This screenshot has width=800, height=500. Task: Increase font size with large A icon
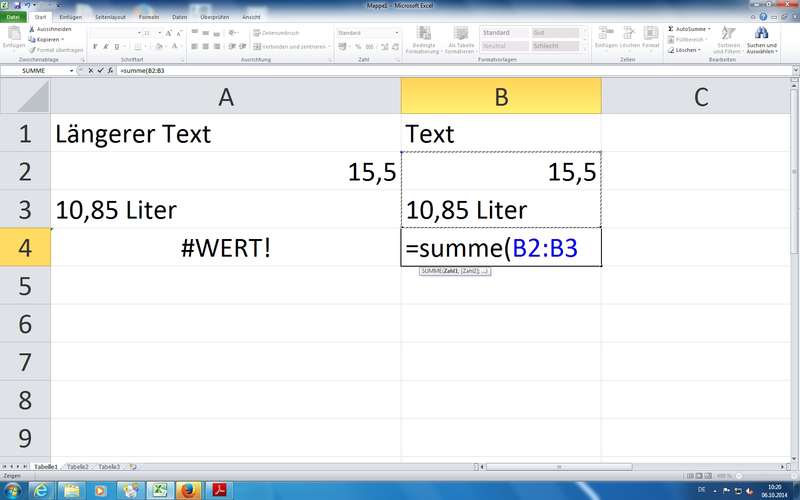168,33
